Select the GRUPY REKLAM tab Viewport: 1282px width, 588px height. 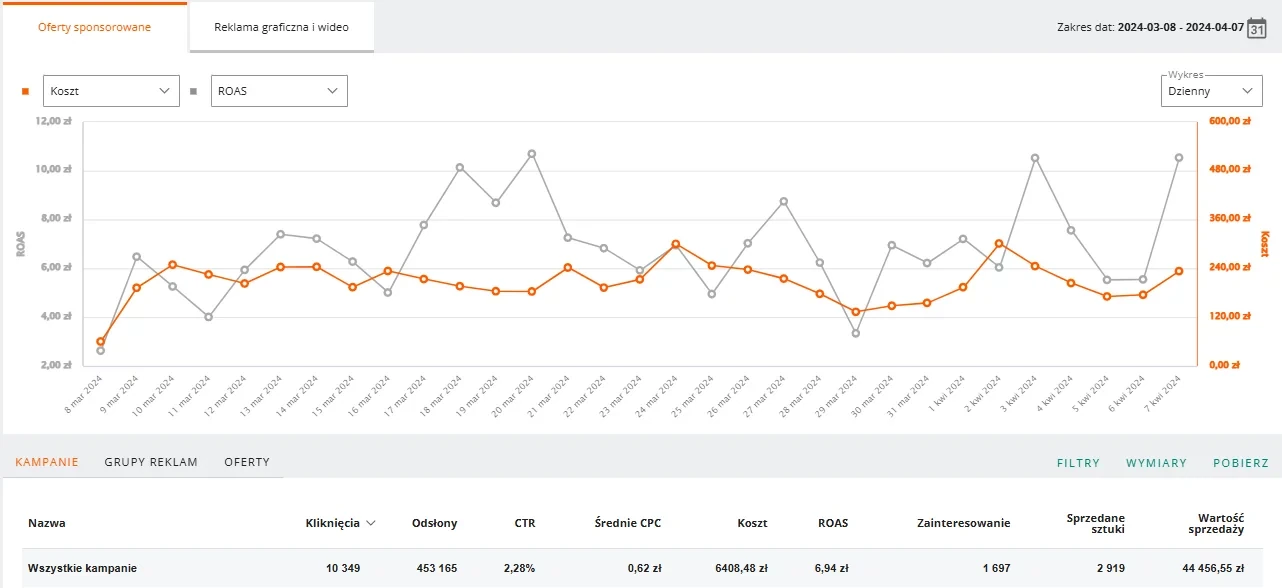pos(151,462)
